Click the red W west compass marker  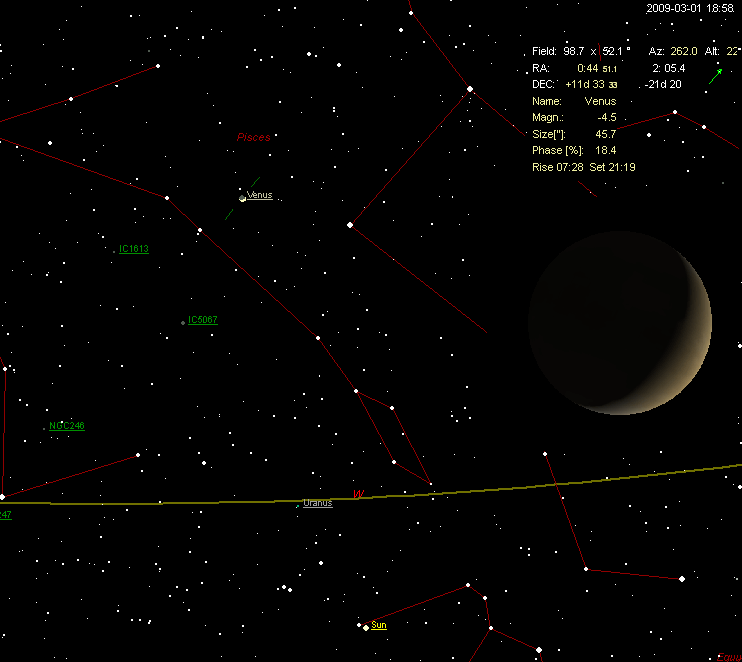click(357, 494)
